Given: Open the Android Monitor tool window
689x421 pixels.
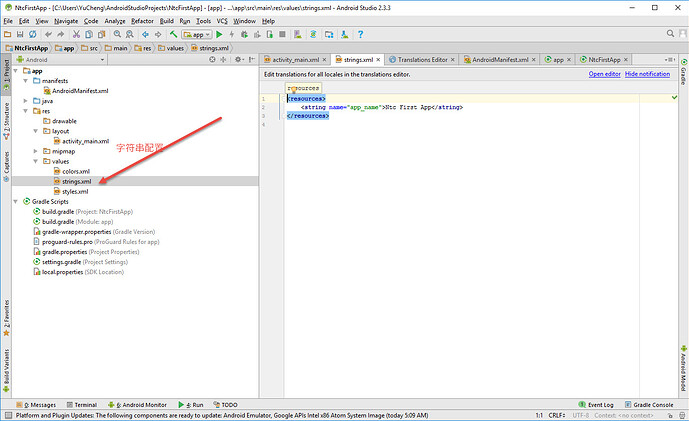Looking at the screenshot, I should (138, 405).
